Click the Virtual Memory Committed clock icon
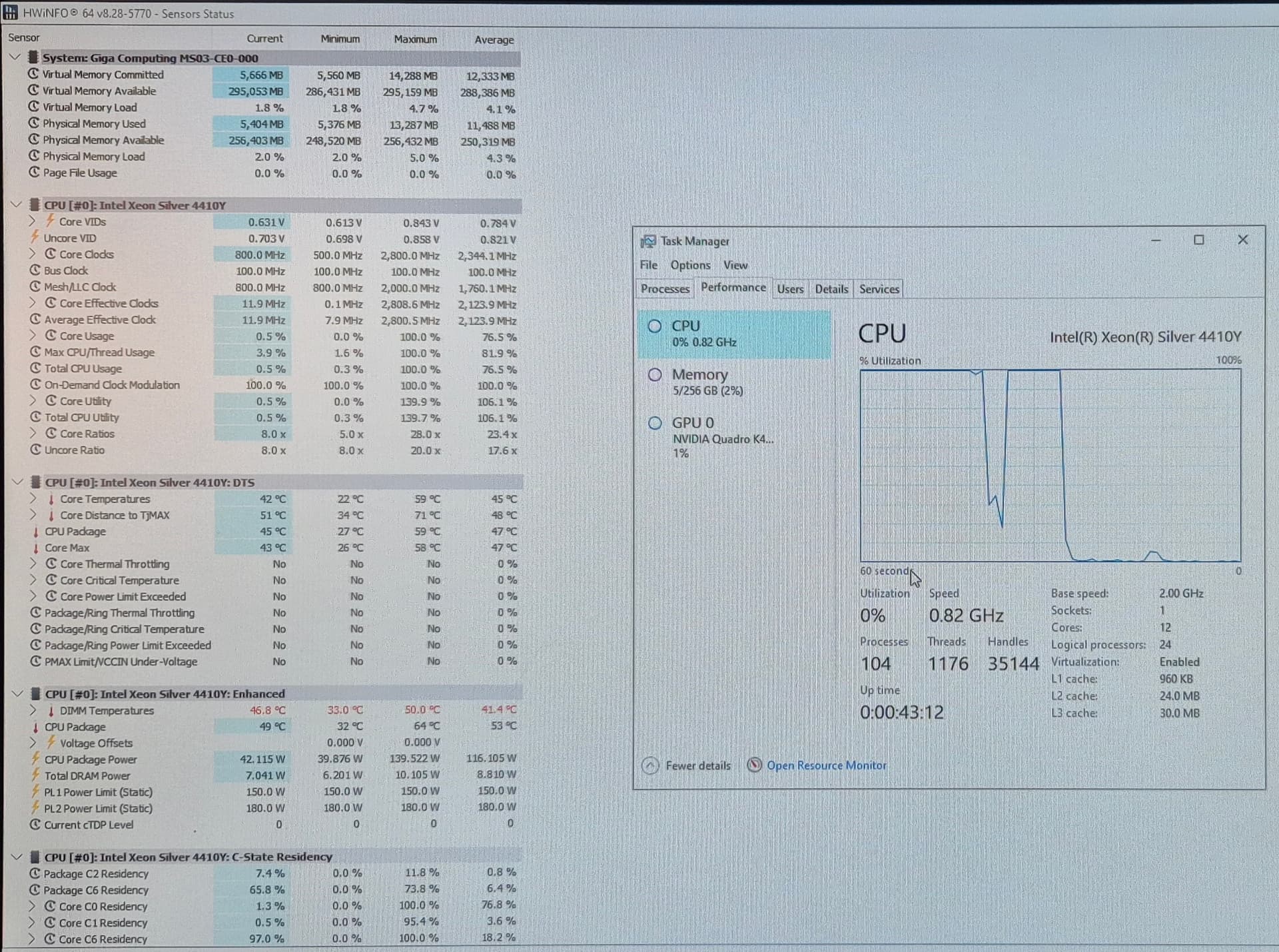Screen dimensions: 1279x952 33,74
